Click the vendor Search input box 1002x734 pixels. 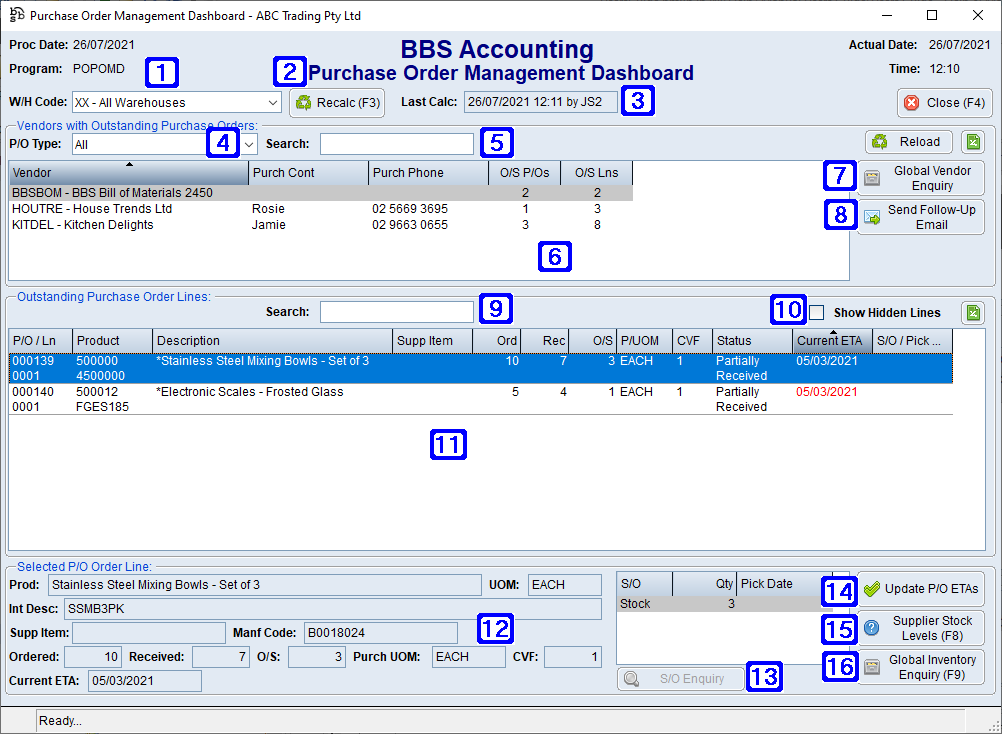pos(395,143)
